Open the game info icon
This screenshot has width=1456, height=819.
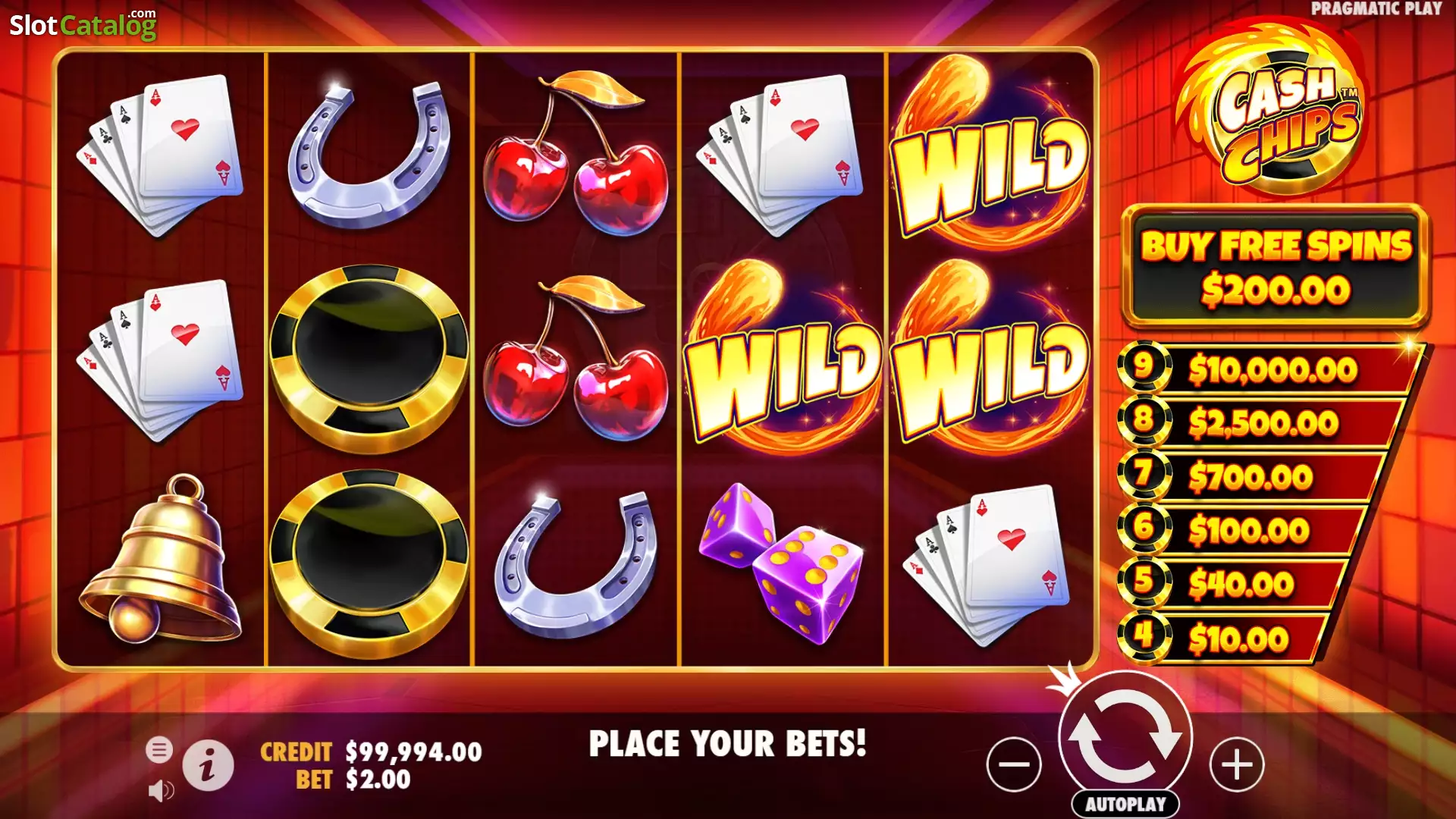(208, 765)
